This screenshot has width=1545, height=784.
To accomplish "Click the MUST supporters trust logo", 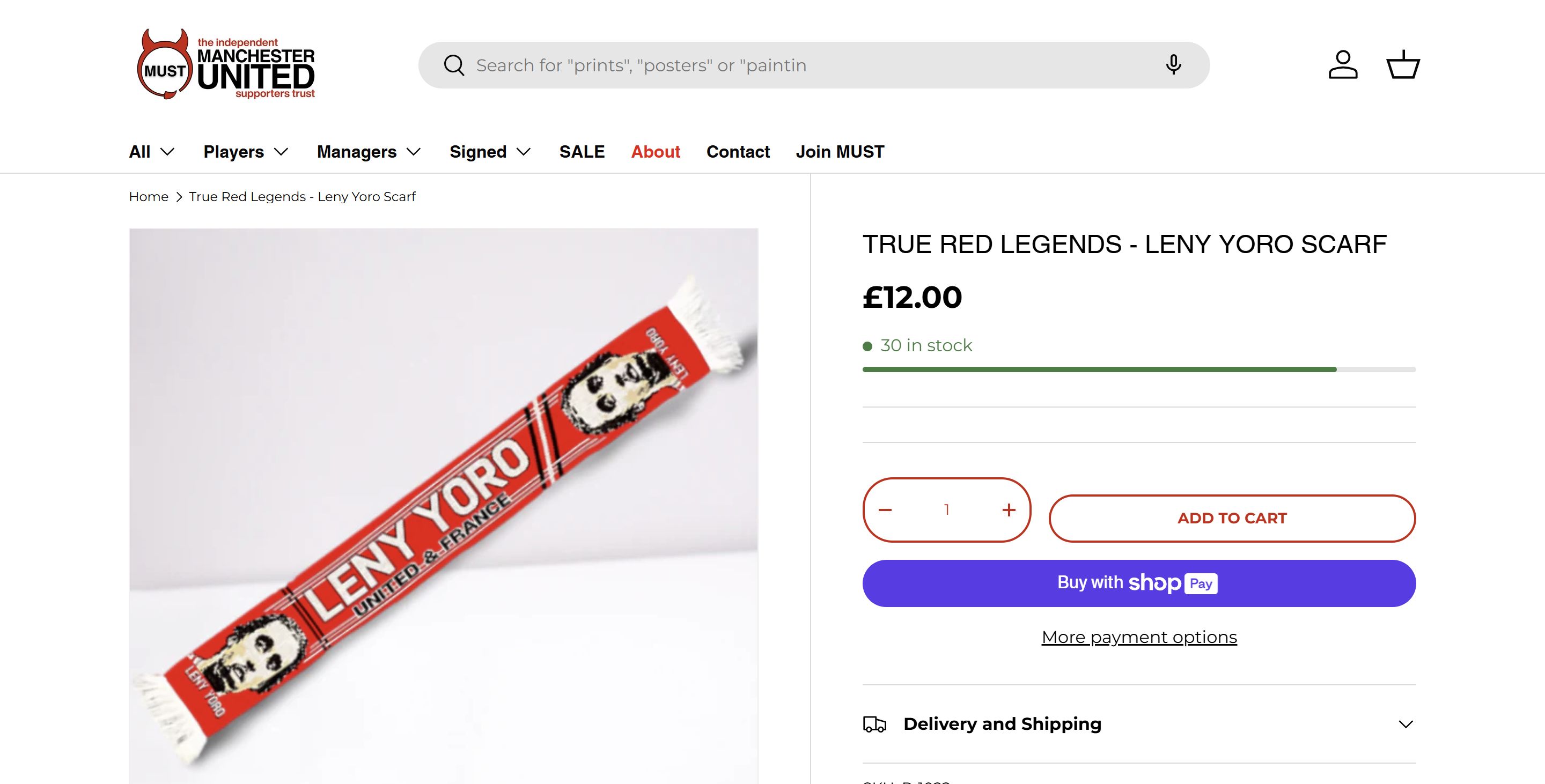I will (225, 65).
